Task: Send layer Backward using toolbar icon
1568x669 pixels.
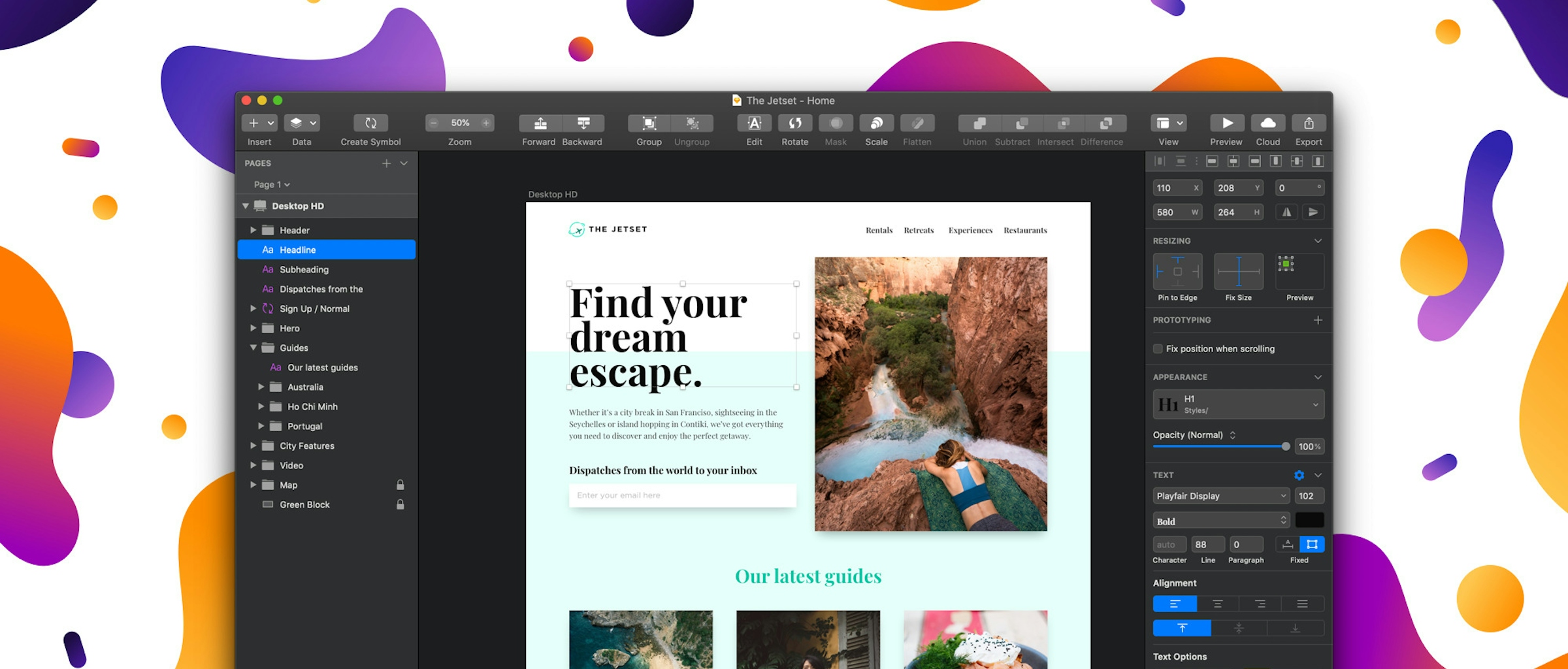Action: pos(583,123)
